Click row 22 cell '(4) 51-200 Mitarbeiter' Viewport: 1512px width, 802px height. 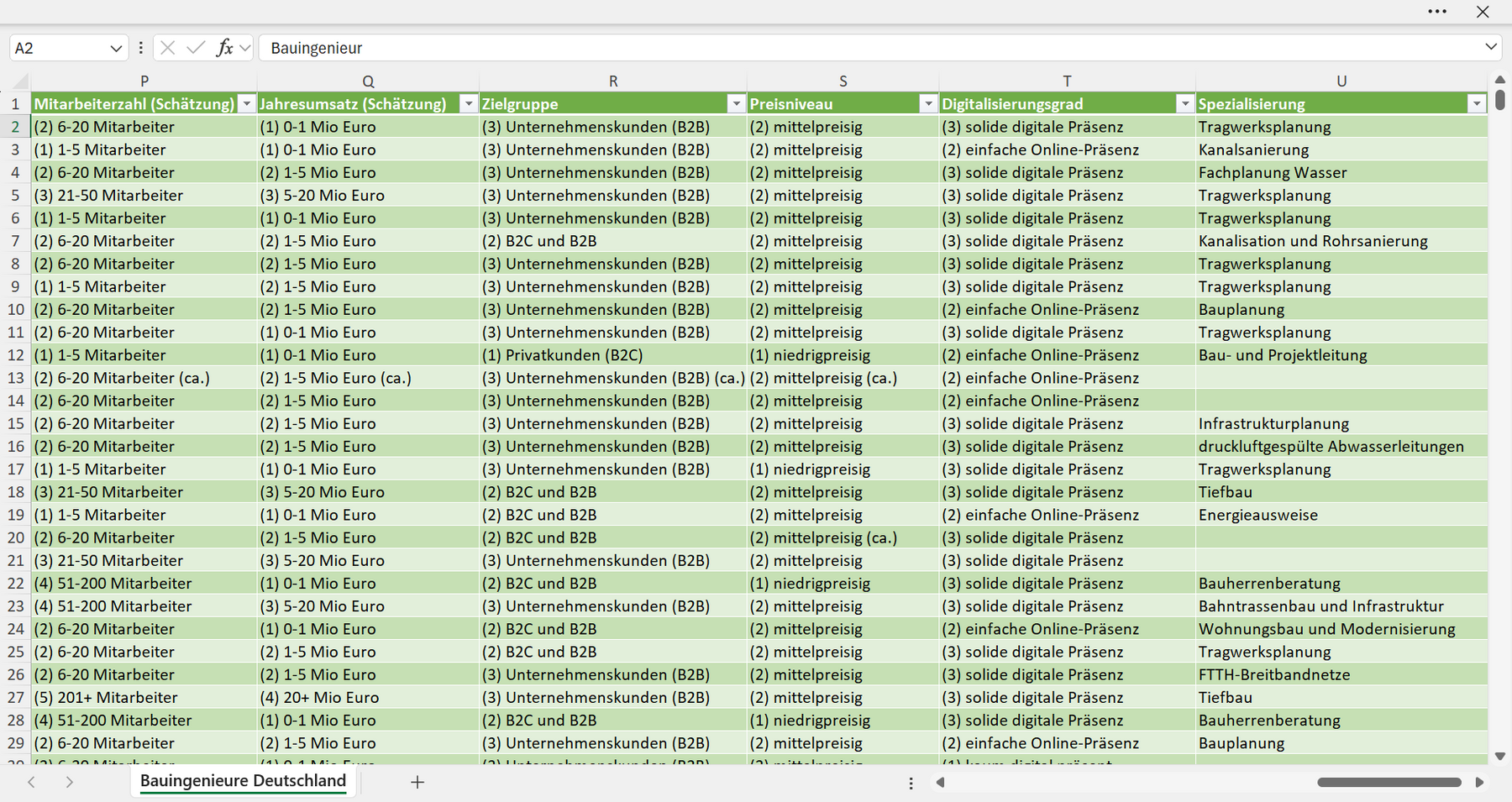pos(144,584)
